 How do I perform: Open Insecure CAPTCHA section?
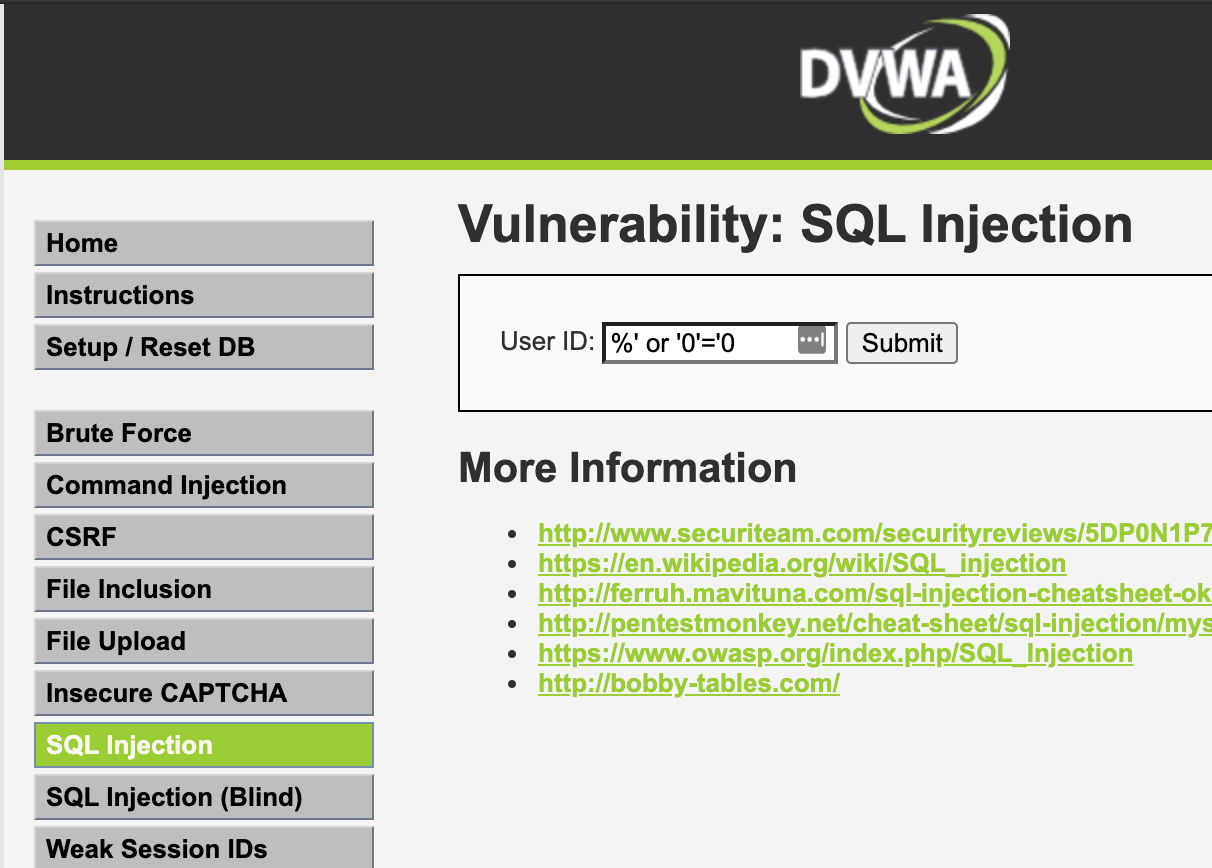(204, 693)
